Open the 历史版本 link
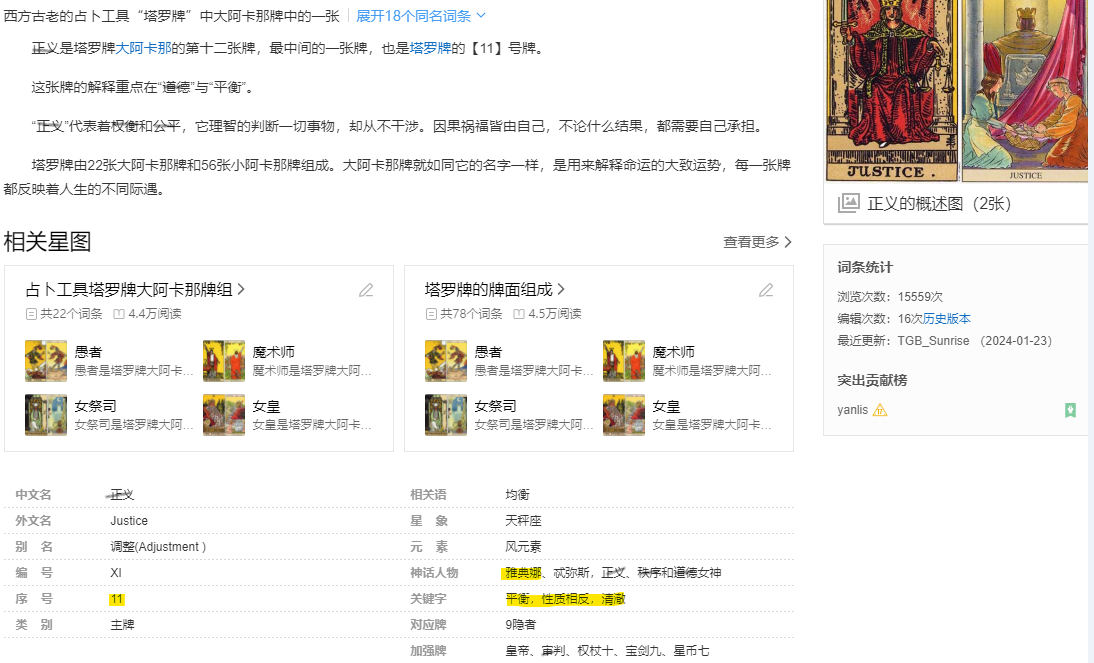1094x663 pixels. (x=946, y=319)
